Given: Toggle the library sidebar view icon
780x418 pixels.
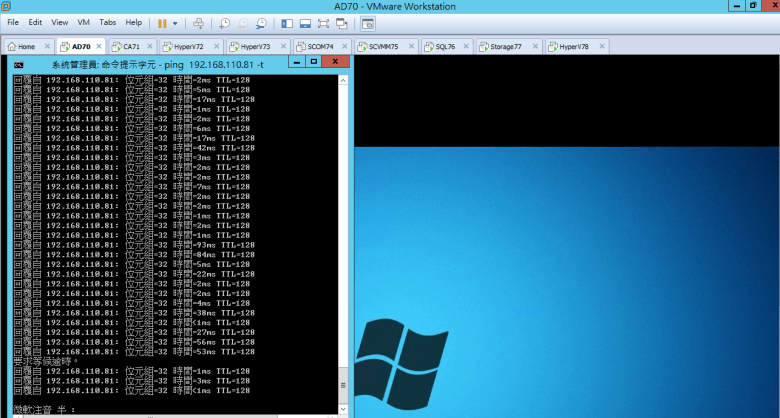Looking at the screenshot, I should pos(288,22).
